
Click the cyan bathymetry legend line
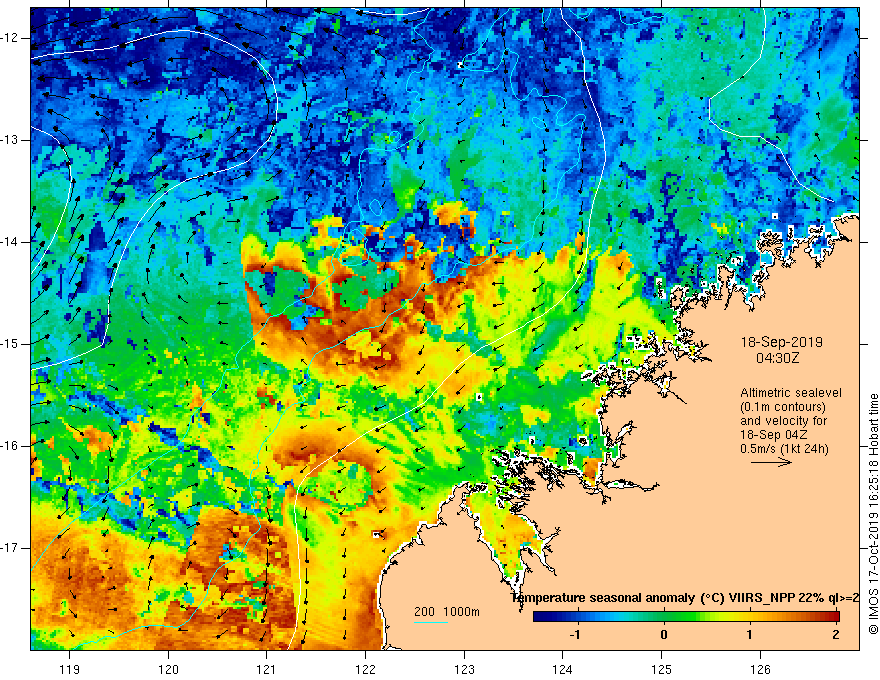(x=430, y=622)
